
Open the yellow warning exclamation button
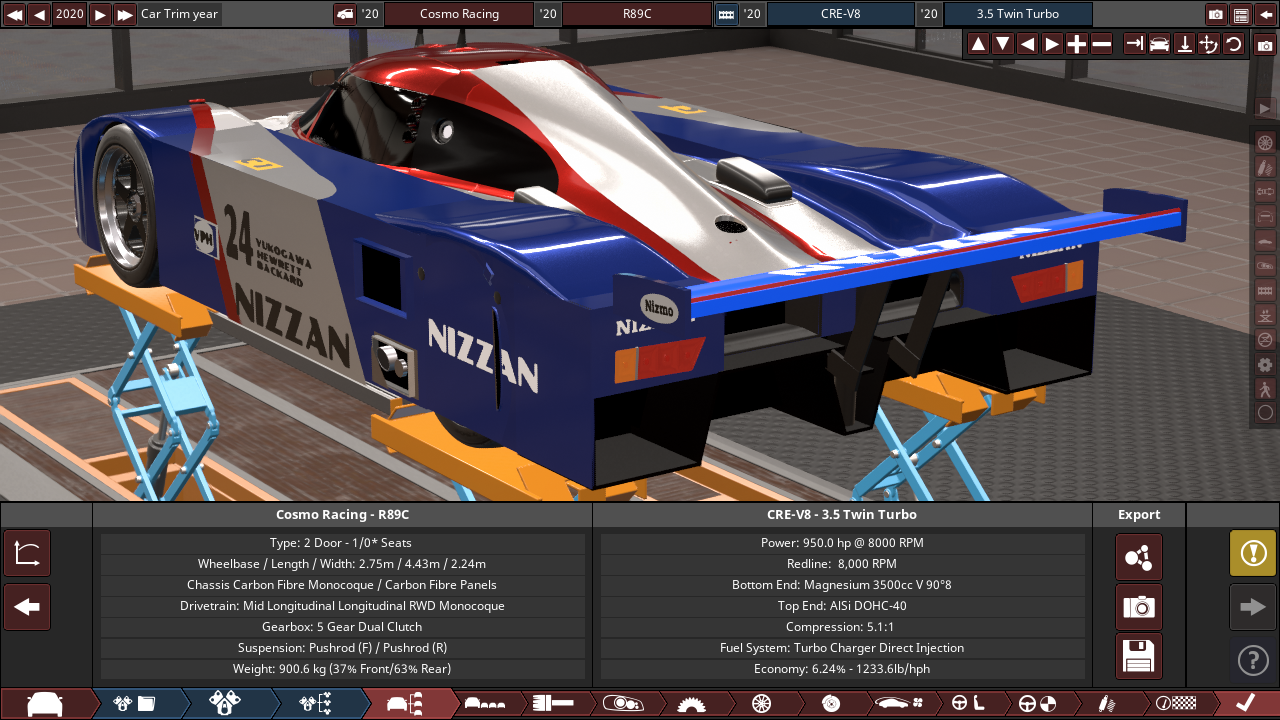point(1253,553)
